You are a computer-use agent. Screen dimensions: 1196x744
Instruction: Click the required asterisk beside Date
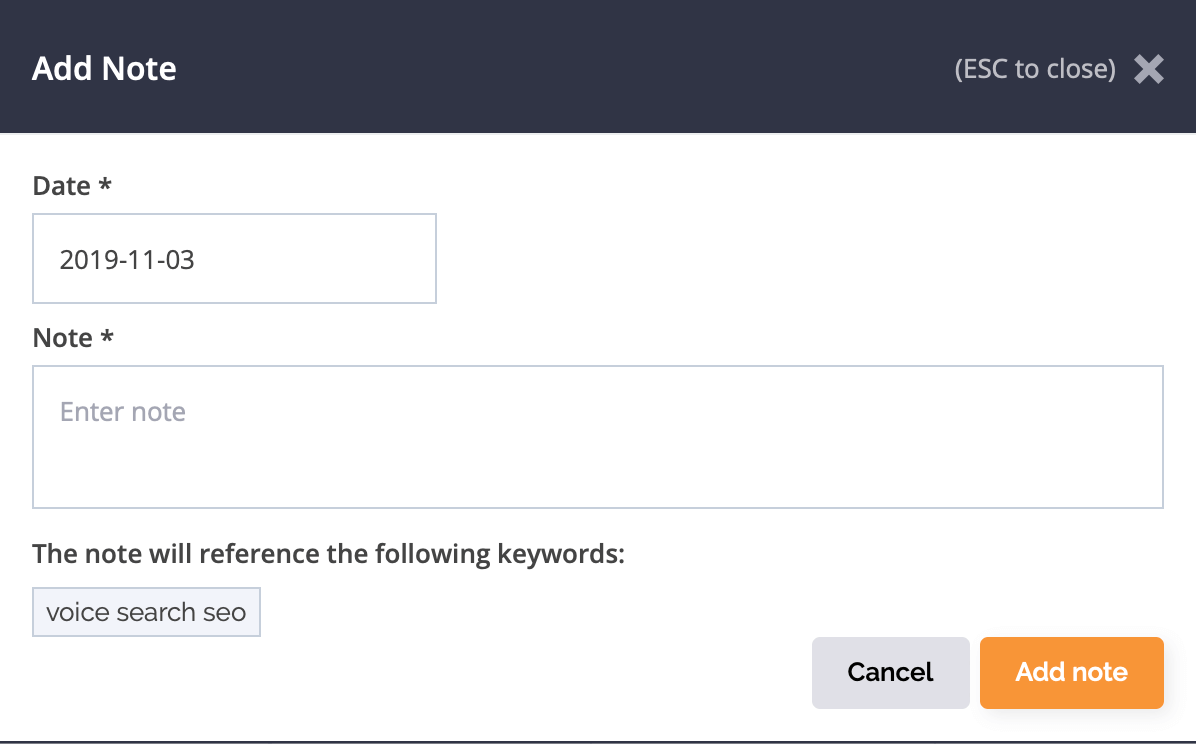point(105,184)
